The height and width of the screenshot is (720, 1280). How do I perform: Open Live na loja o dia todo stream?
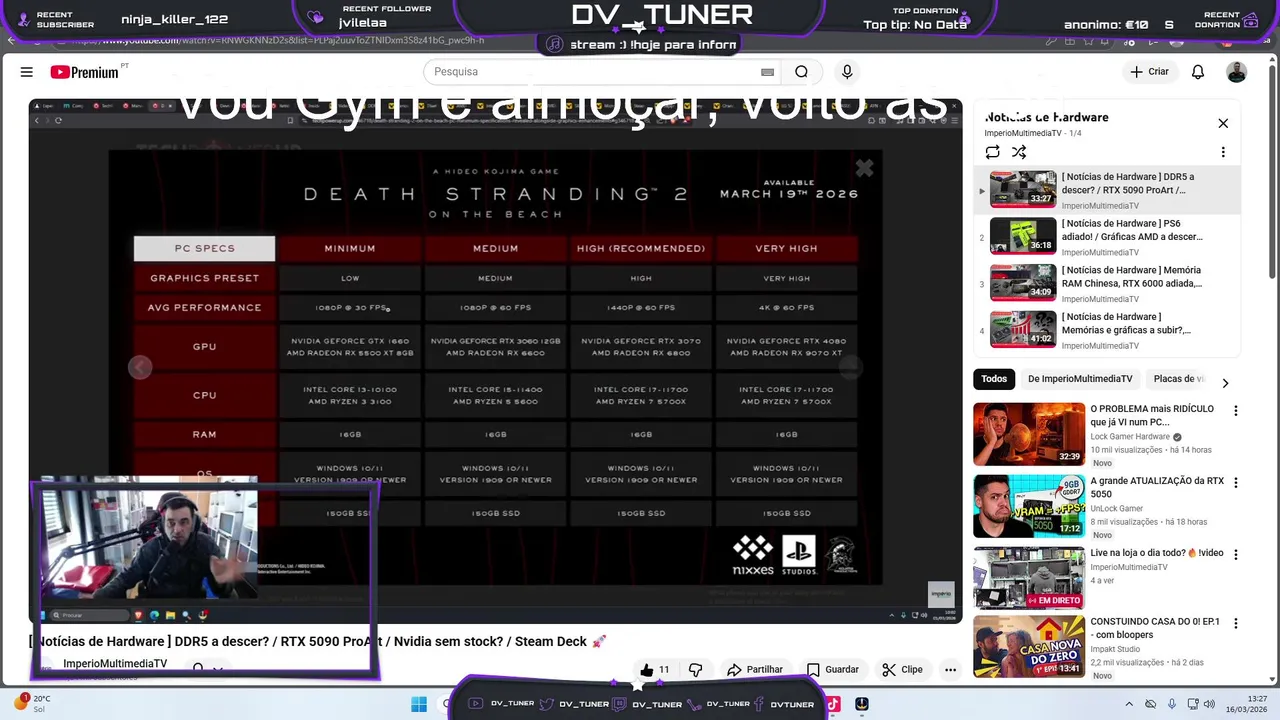click(1029, 578)
